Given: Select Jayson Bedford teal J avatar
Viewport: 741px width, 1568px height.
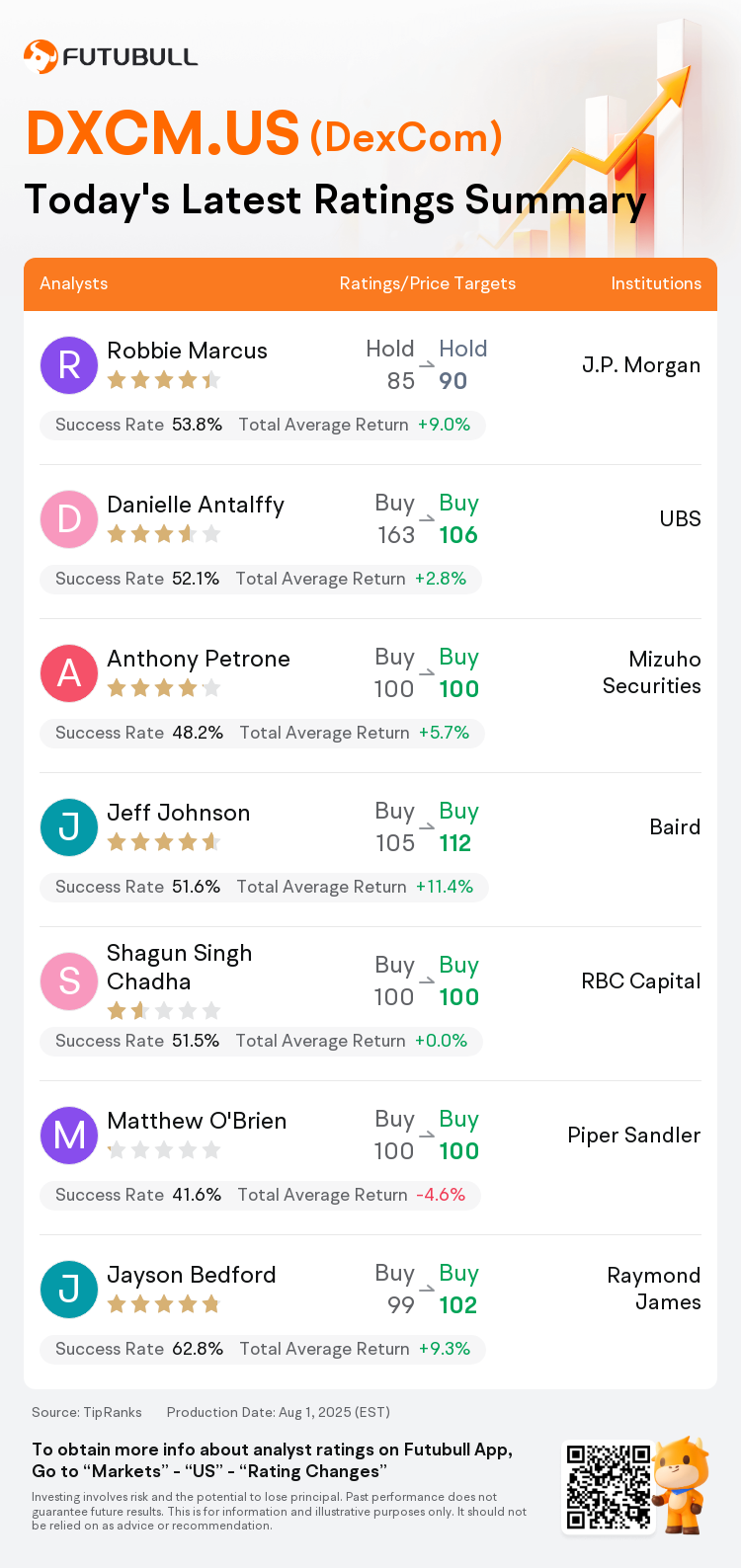Looking at the screenshot, I should pos(69,1290).
